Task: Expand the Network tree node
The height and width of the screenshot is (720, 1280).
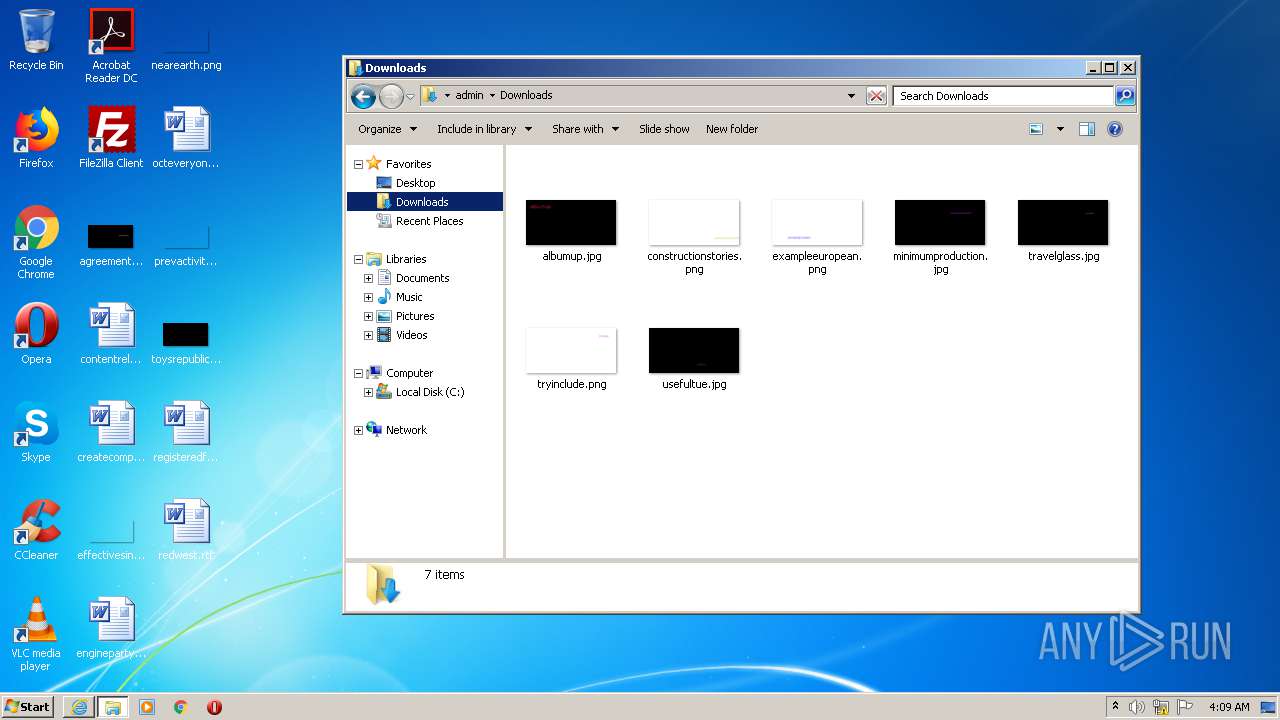Action: click(358, 430)
